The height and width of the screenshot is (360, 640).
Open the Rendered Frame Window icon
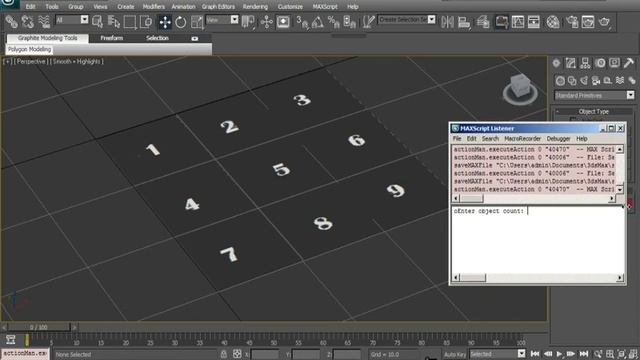pyautogui.click(x=588, y=22)
